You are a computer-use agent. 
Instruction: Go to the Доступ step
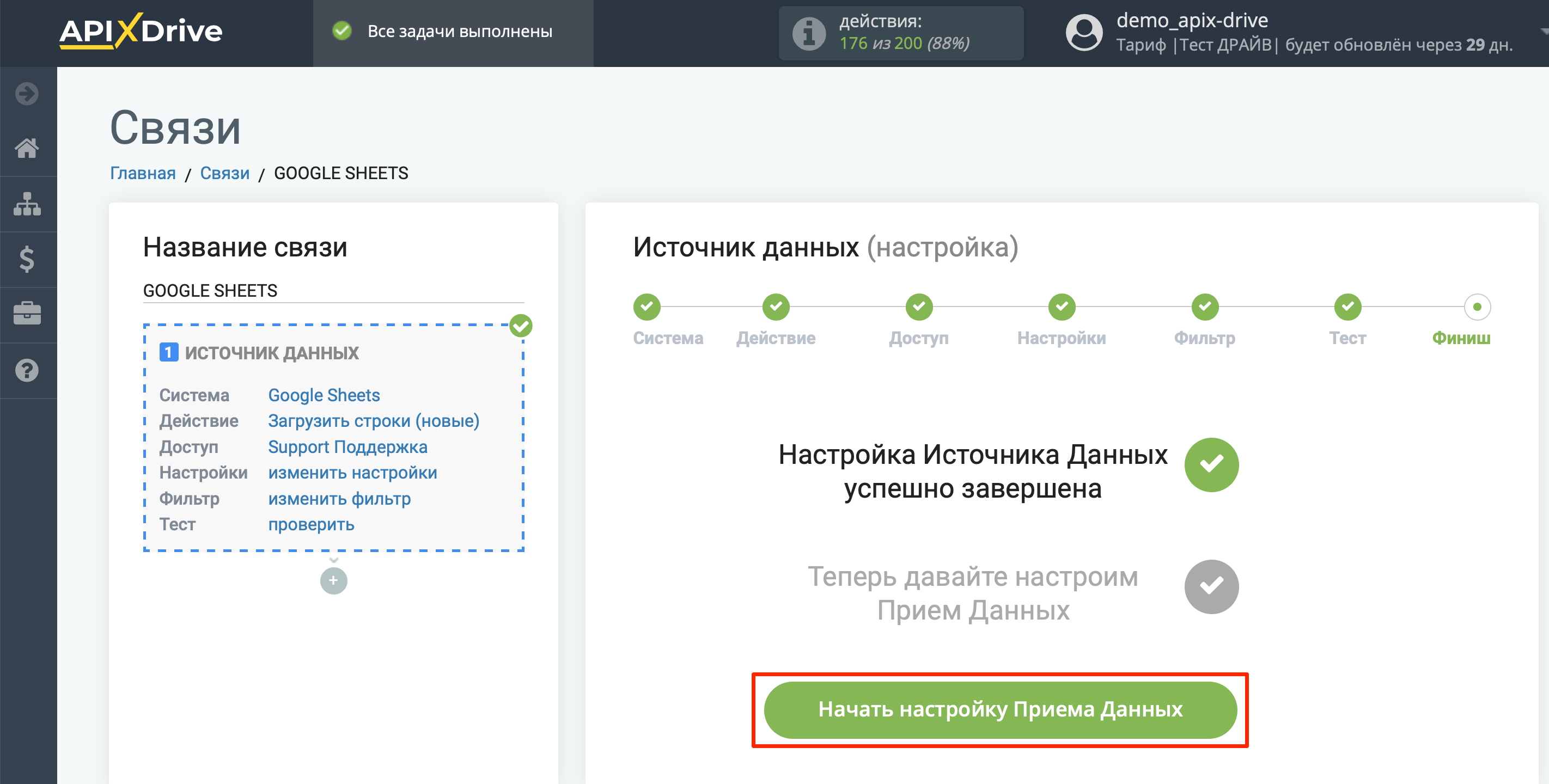tap(919, 307)
